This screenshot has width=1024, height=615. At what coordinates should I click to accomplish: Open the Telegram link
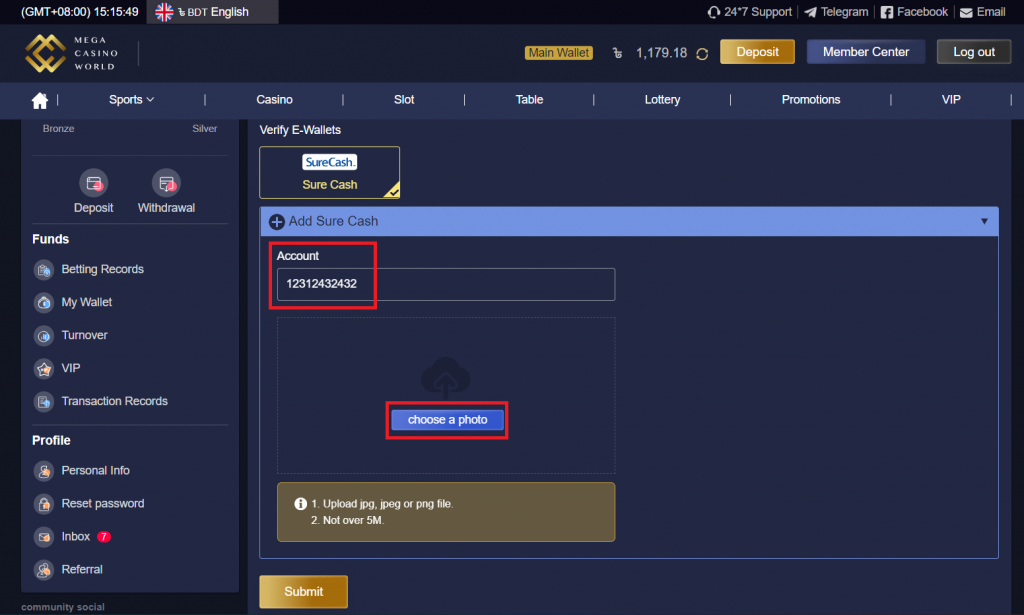[844, 12]
